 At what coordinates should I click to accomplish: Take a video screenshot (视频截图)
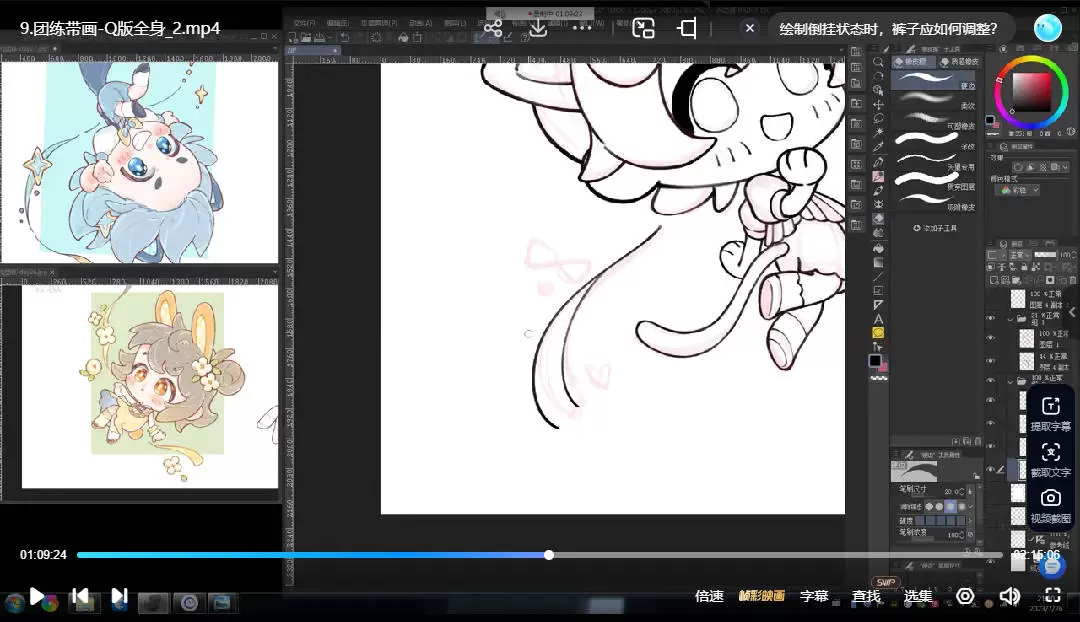(1050, 505)
